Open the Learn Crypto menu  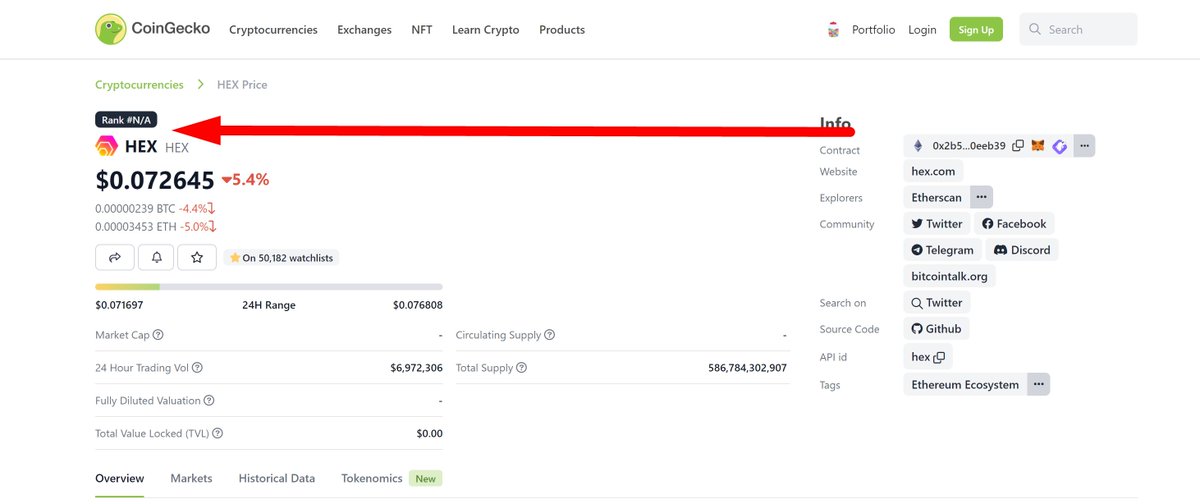pyautogui.click(x=486, y=30)
